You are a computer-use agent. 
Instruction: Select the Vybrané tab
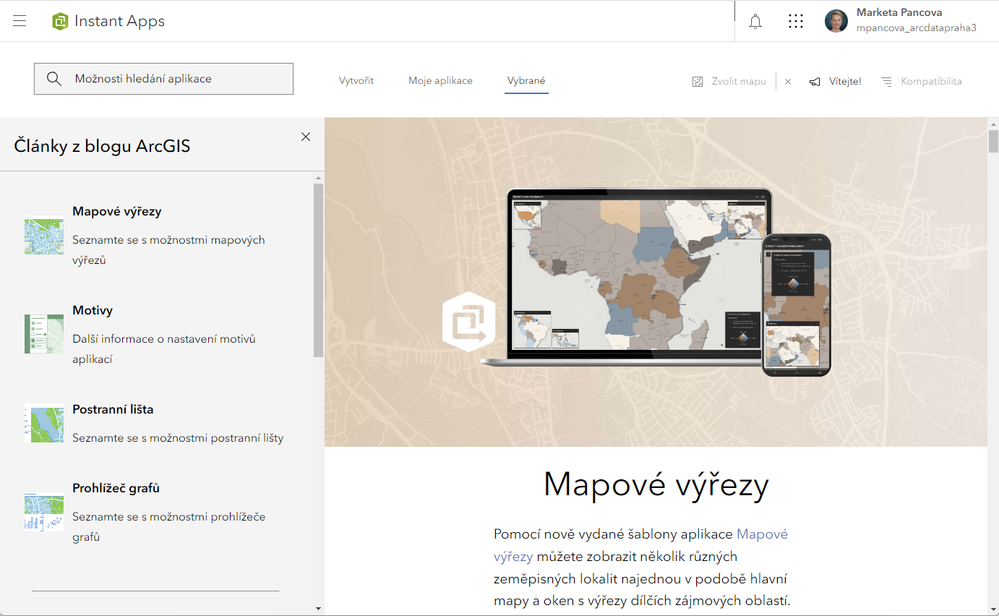click(526, 81)
